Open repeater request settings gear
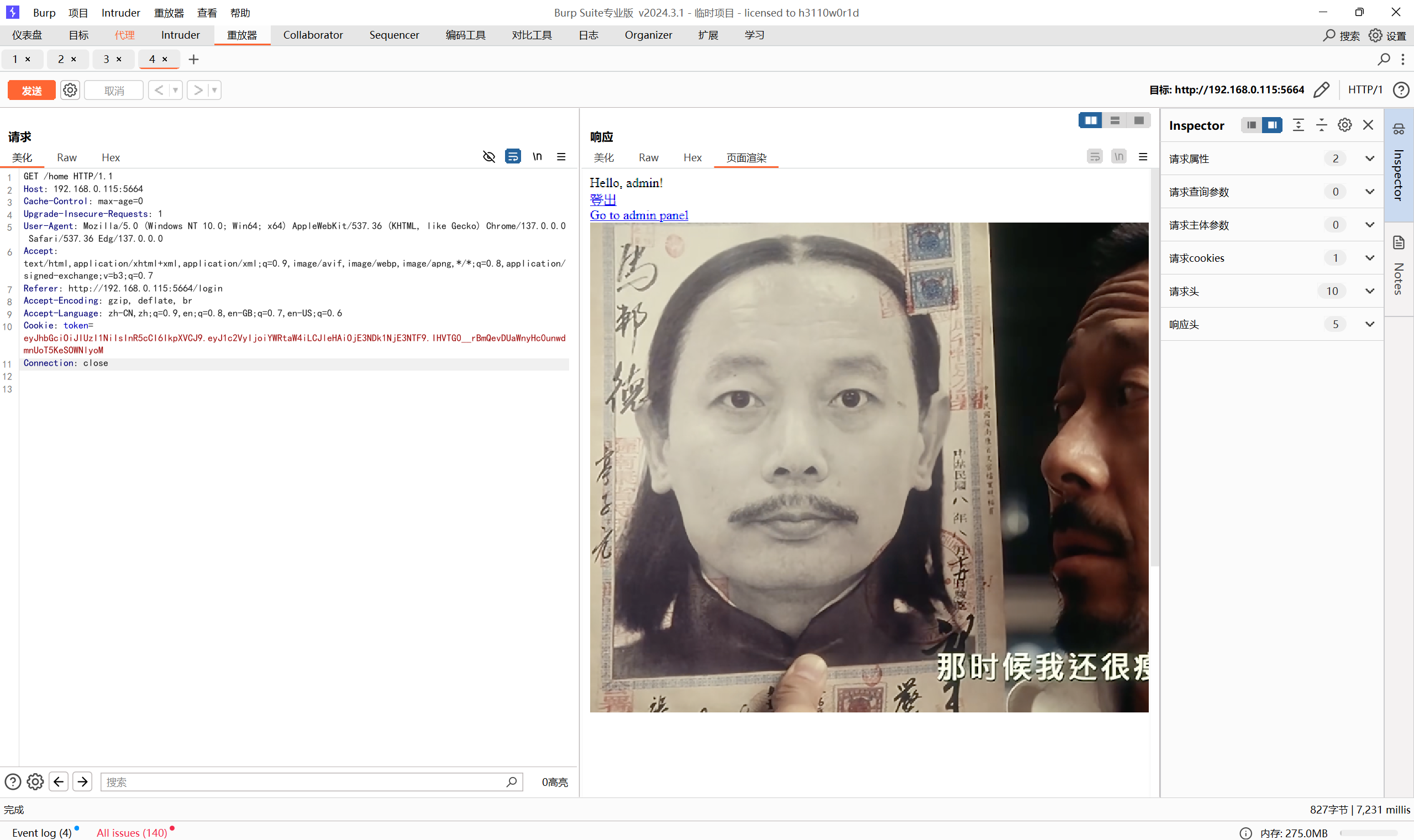The width and height of the screenshot is (1414, 840). tap(70, 90)
